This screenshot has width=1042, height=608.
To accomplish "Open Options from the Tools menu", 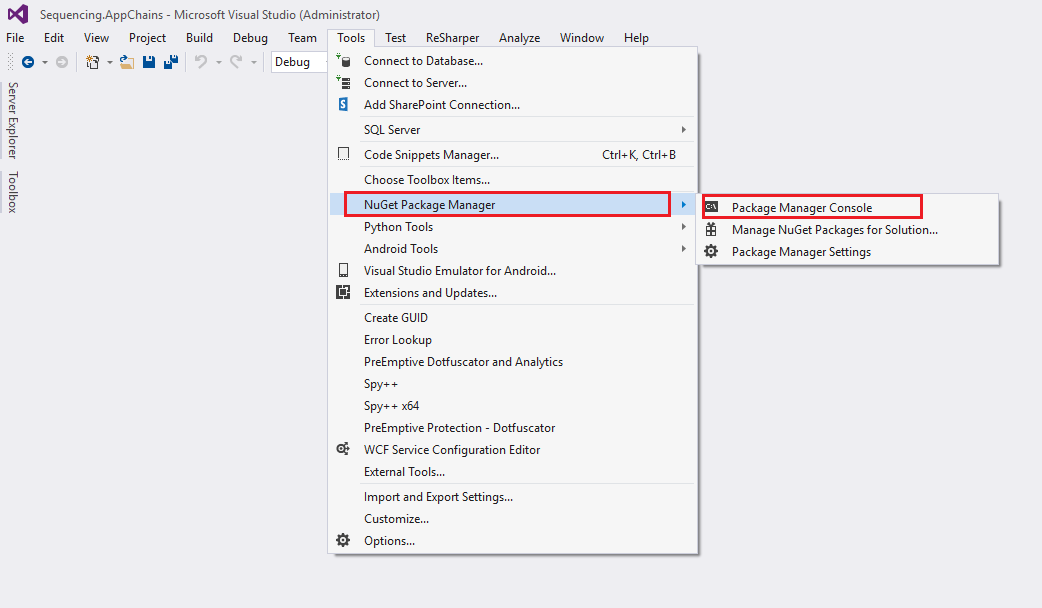I will click(513, 541).
